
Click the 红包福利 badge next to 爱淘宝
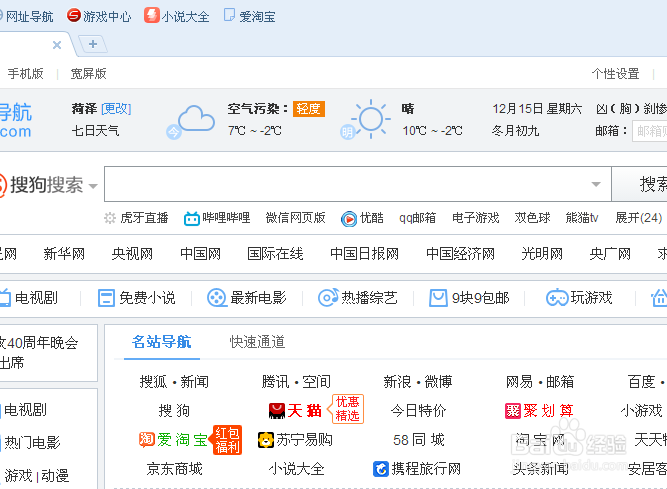225,440
